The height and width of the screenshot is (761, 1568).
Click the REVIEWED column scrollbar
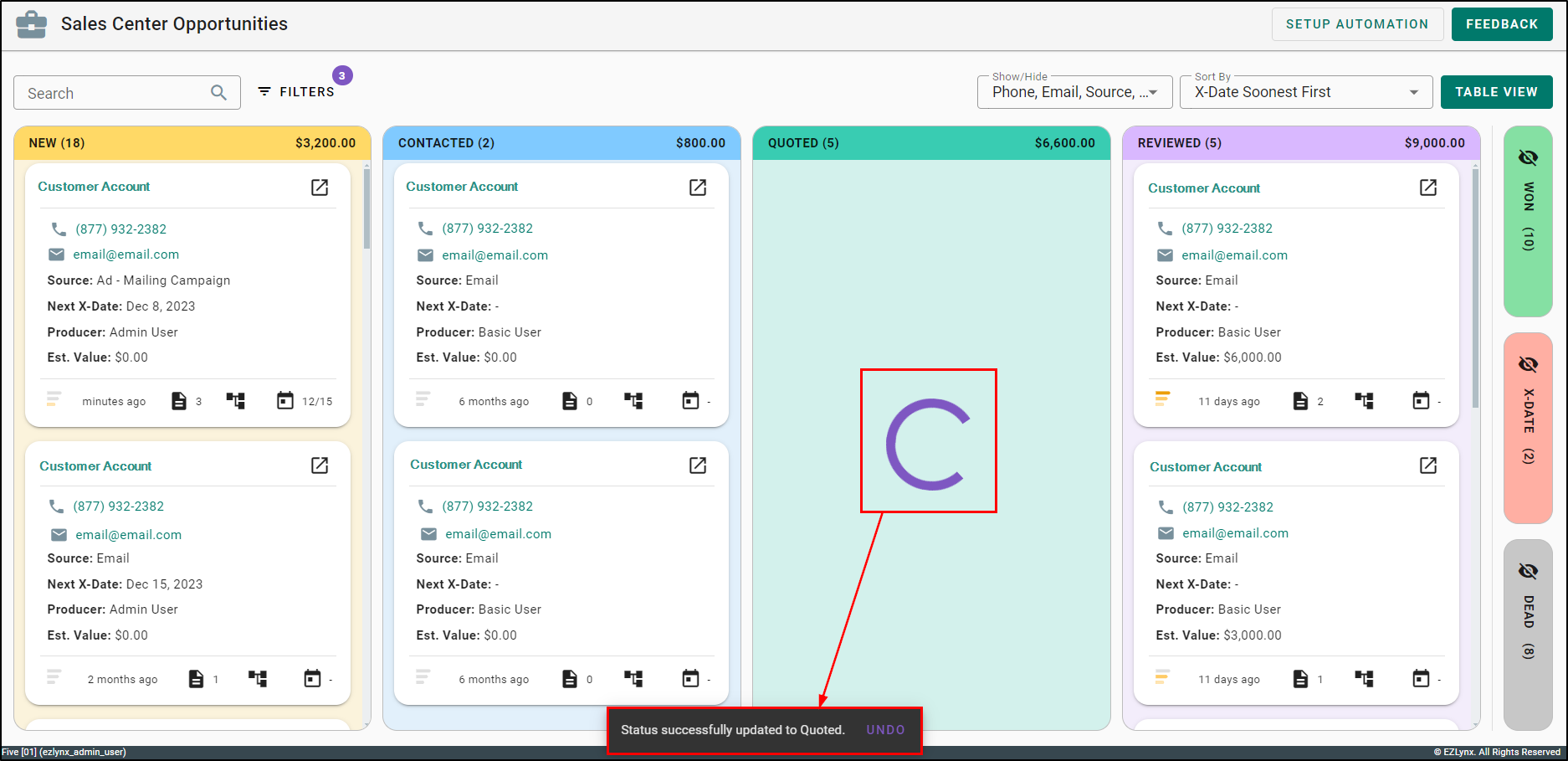pyautogui.click(x=1475, y=287)
